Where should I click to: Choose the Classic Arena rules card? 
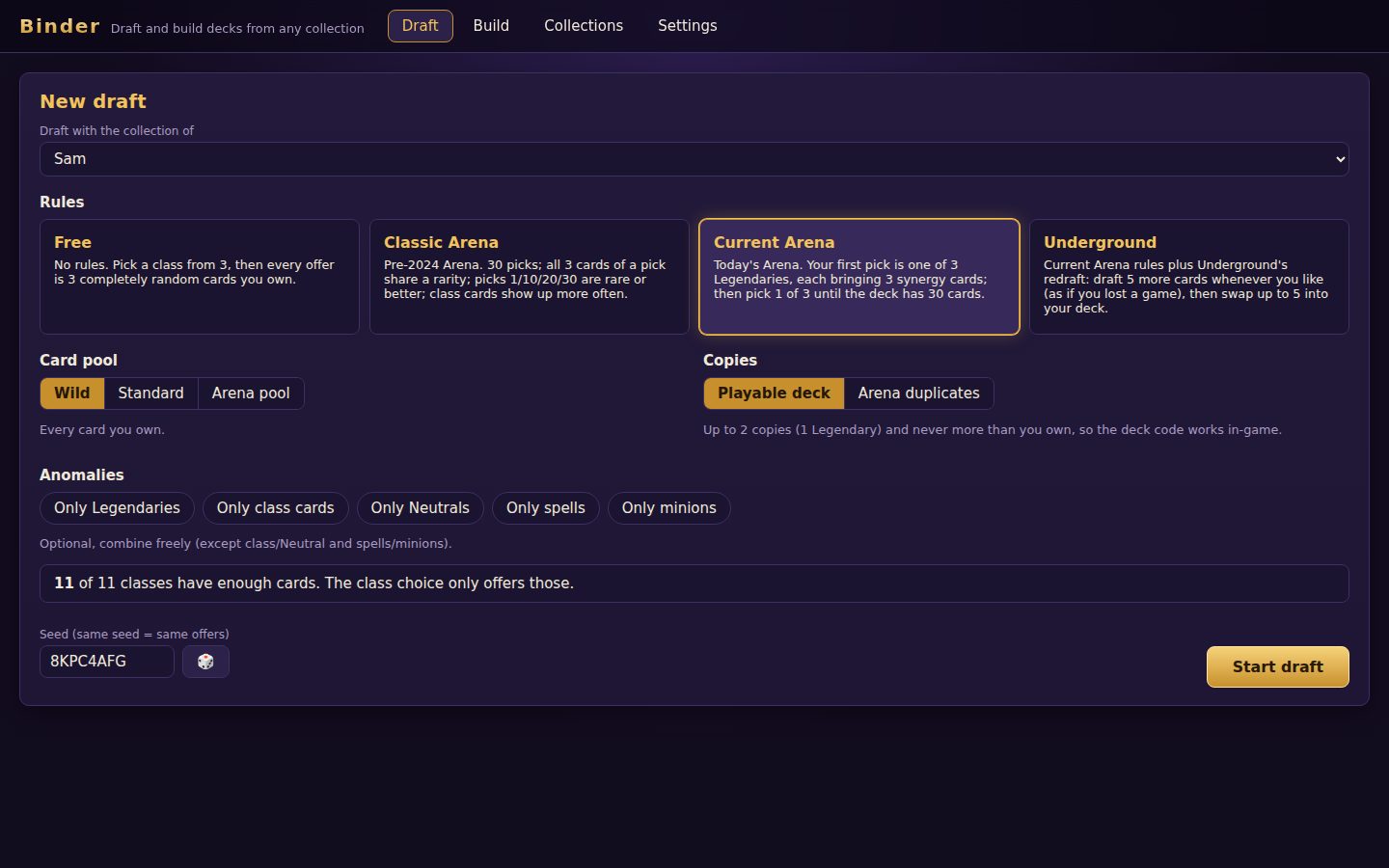pos(530,277)
